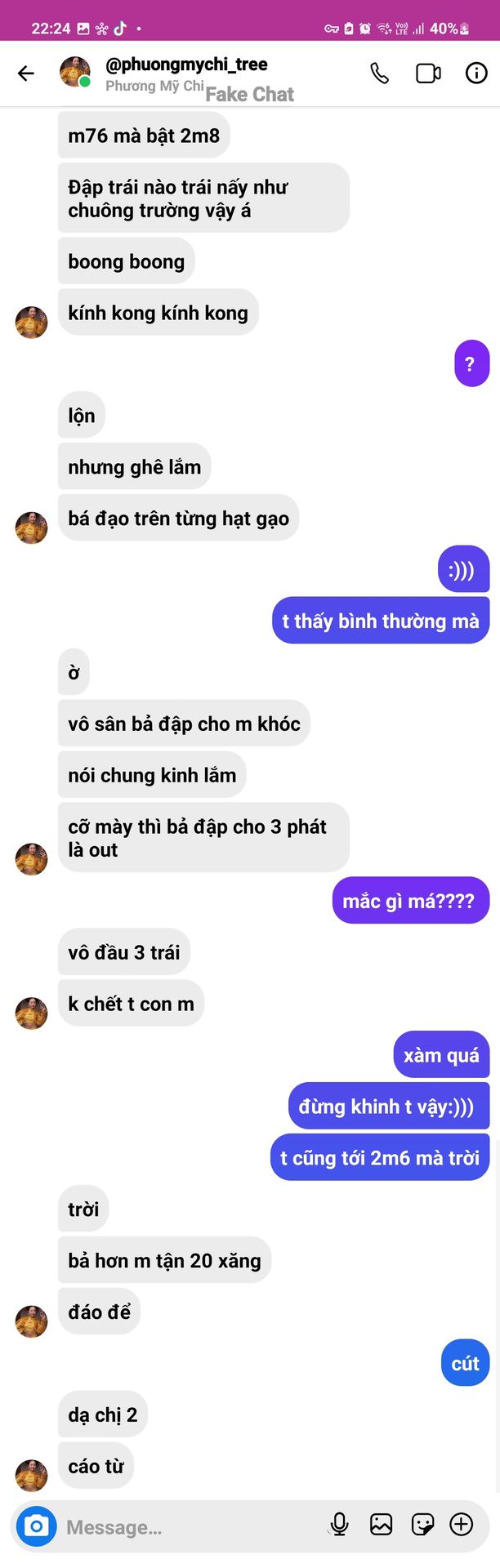Tap the sent message "t thấy bình thường mà"
The width and height of the screenshot is (500, 1568).
point(381,621)
